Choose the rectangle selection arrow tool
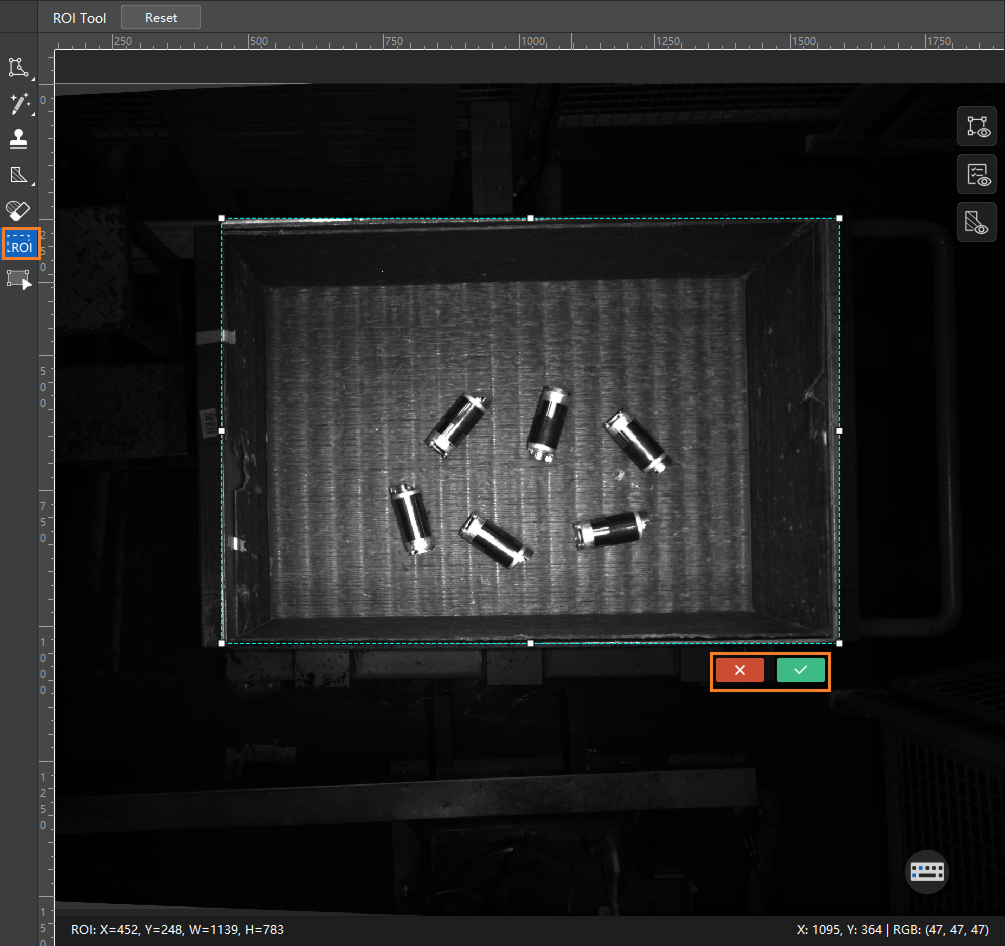The image size is (1005, 946). coord(19,280)
